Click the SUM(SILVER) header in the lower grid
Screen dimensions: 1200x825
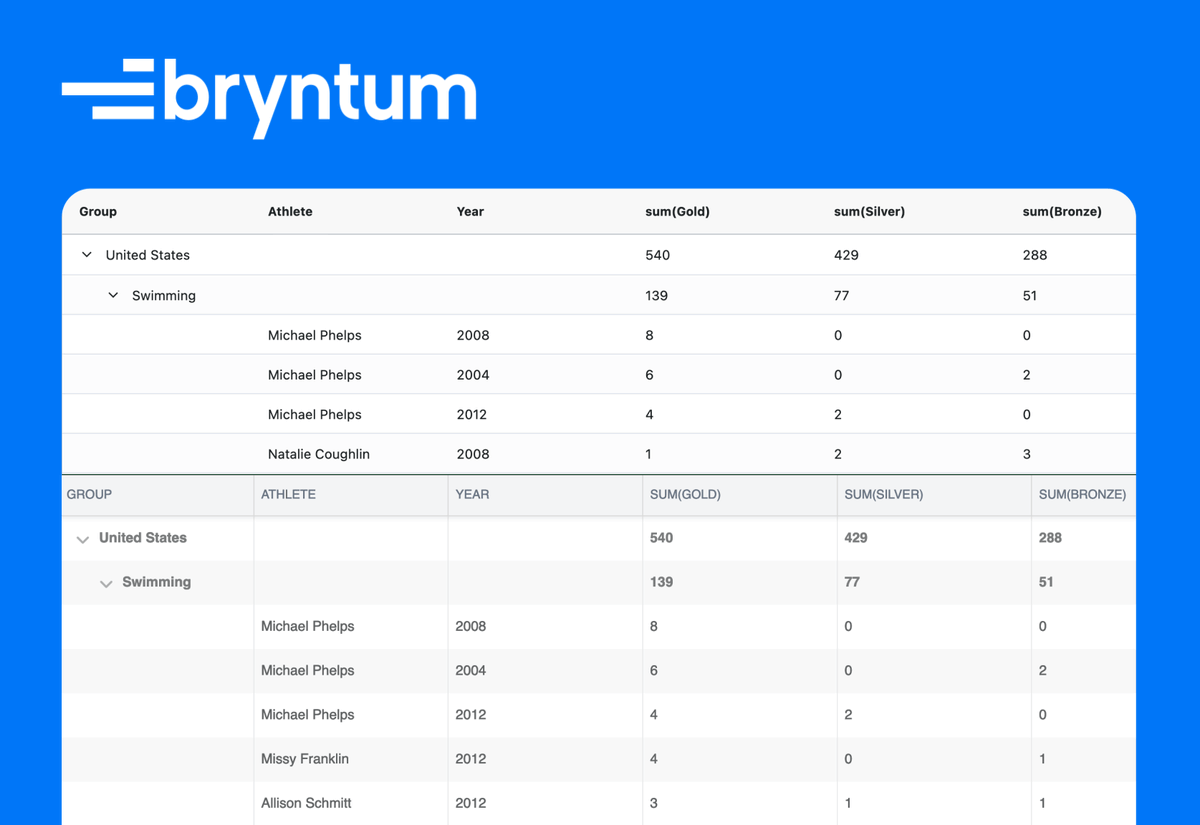point(884,494)
